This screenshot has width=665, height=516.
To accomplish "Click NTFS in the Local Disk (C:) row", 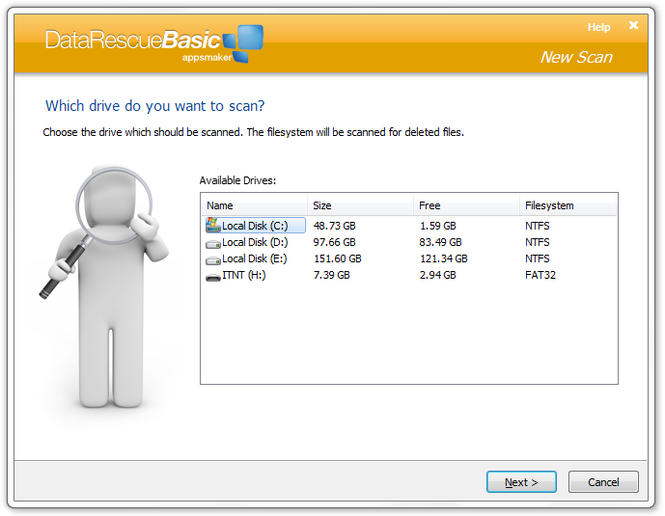I will click(x=537, y=226).
